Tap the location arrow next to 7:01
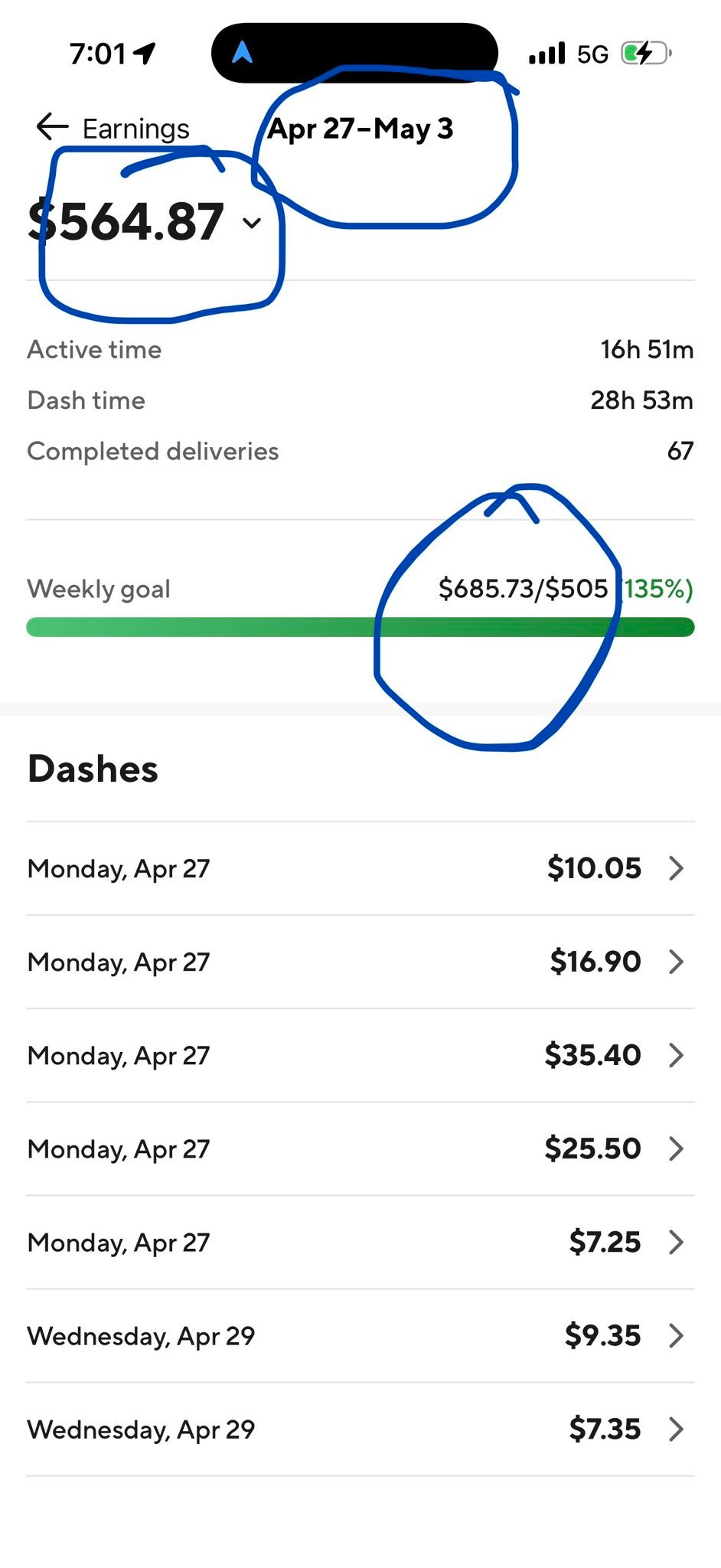The width and height of the screenshot is (721, 1568). [144, 53]
